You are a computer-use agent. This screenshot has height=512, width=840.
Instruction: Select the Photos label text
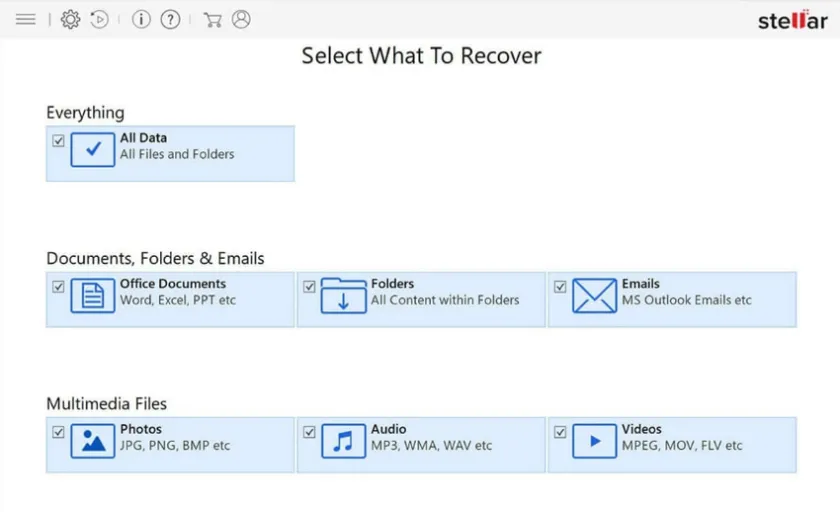tap(141, 429)
